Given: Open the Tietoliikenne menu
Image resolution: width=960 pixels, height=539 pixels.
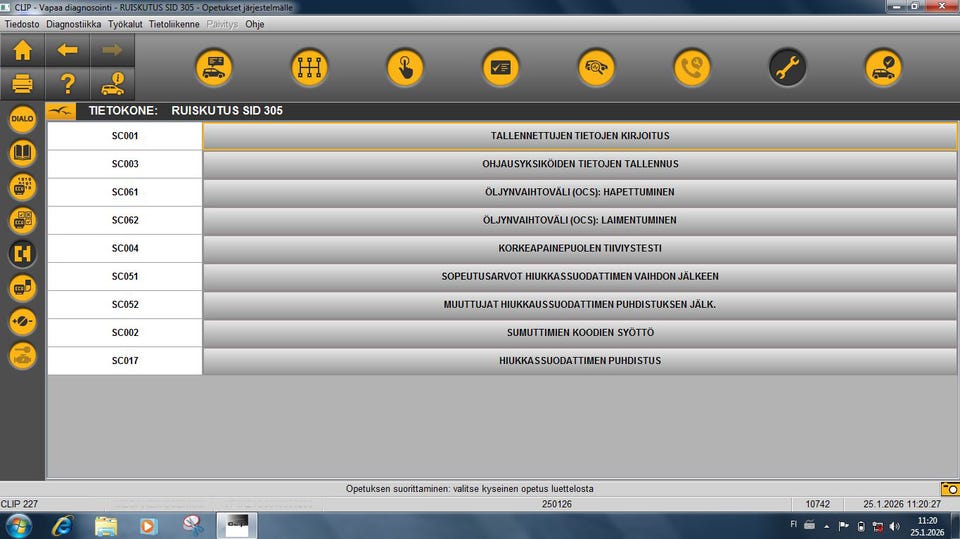Looking at the screenshot, I should 174,24.
